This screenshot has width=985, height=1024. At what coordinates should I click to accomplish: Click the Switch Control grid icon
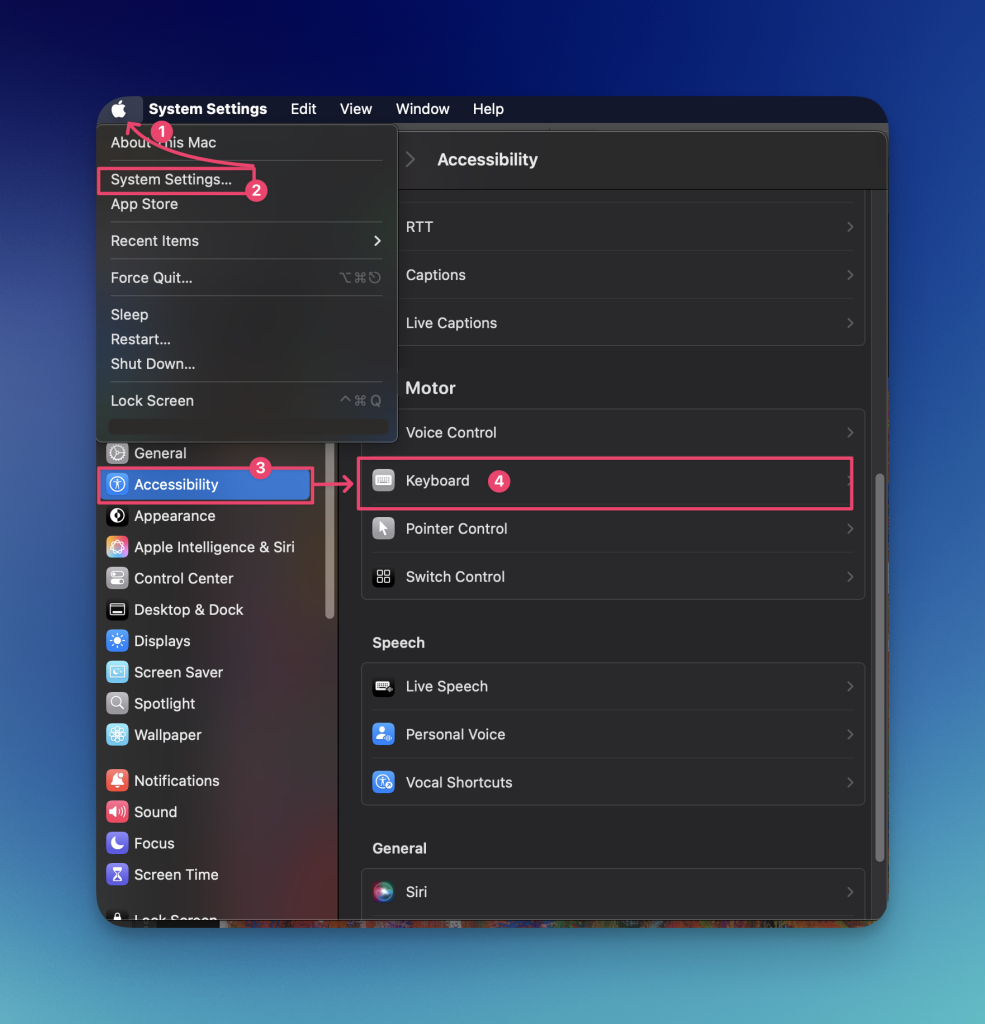pos(383,577)
